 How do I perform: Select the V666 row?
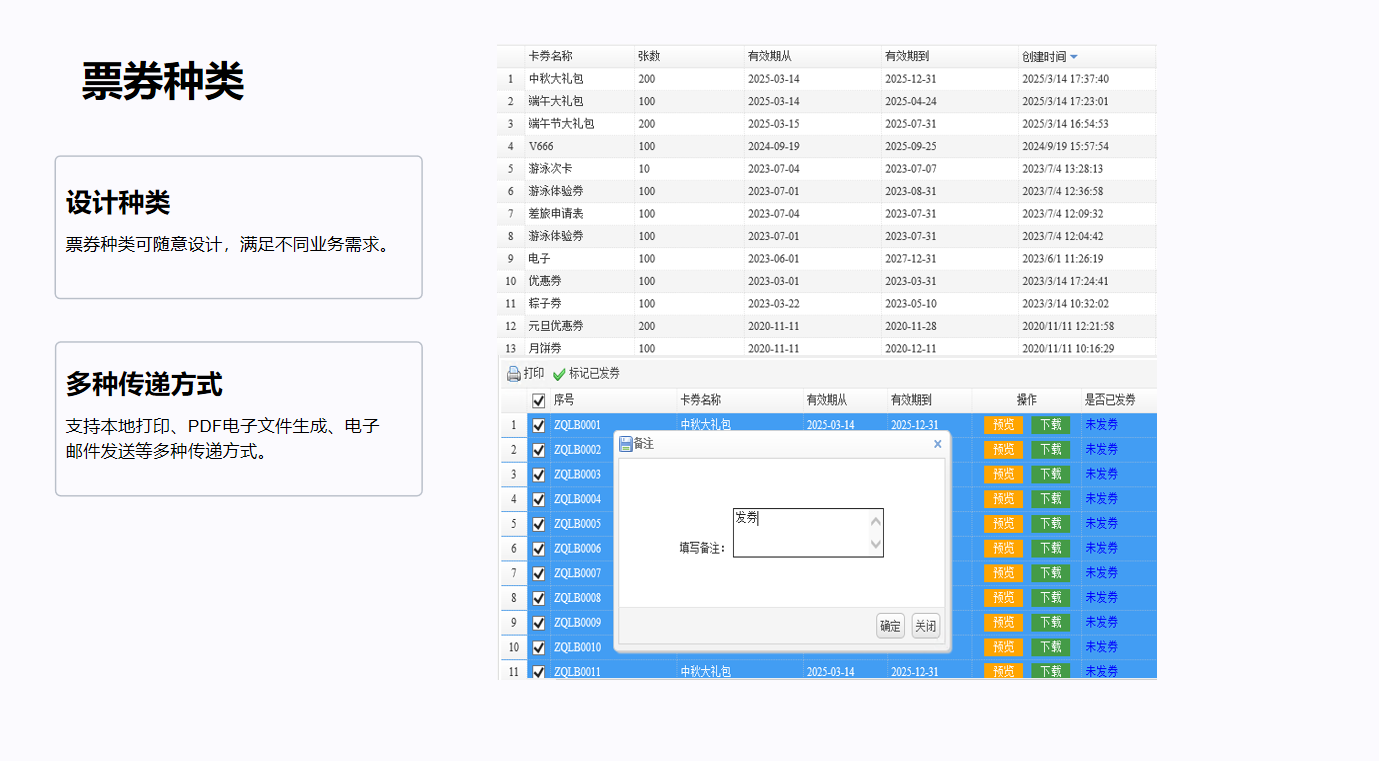click(x=827, y=146)
